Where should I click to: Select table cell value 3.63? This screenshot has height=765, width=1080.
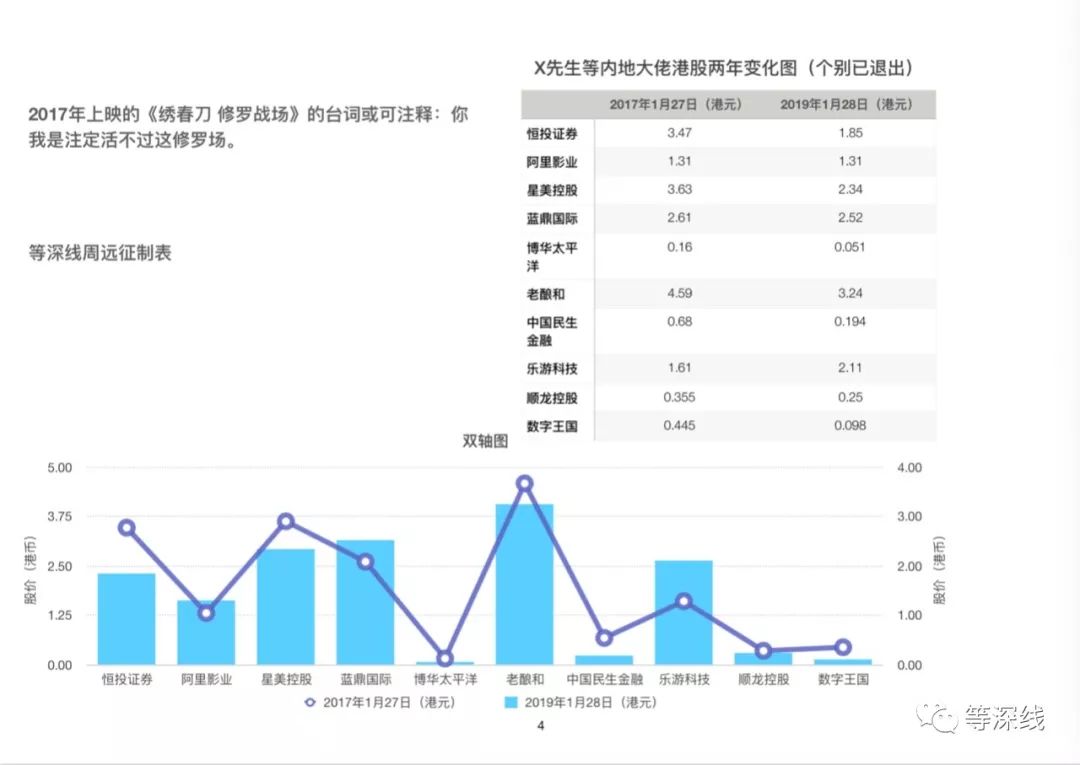point(679,189)
